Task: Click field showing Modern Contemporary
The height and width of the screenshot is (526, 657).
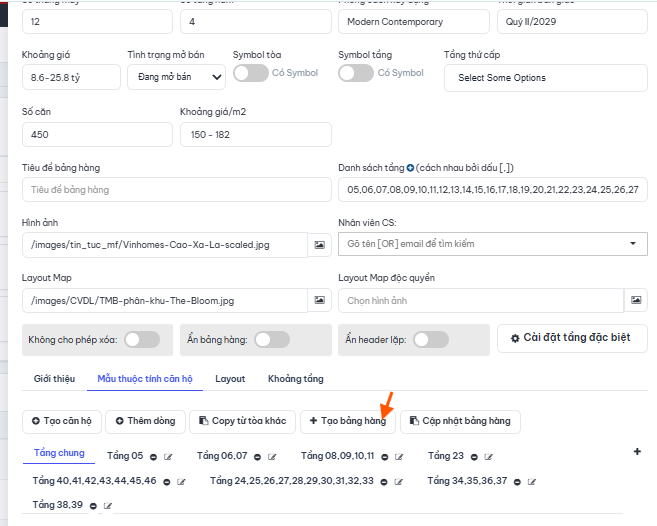Action: tap(414, 21)
